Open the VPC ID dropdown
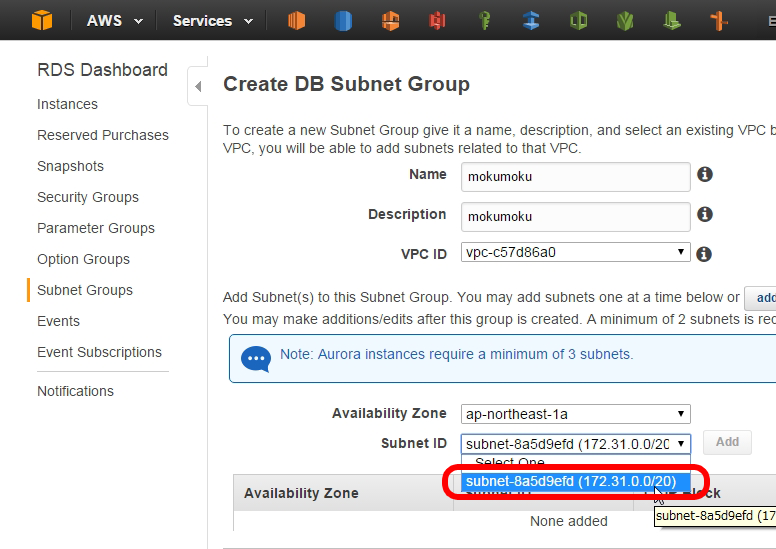The height and width of the screenshot is (549, 776). point(576,252)
